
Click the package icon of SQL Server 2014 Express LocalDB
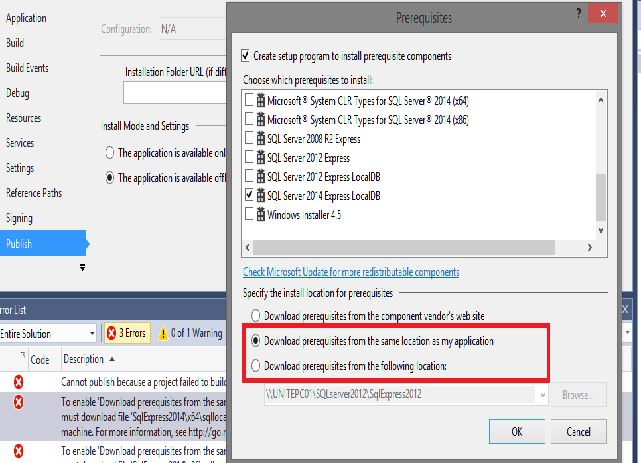[x=261, y=195]
